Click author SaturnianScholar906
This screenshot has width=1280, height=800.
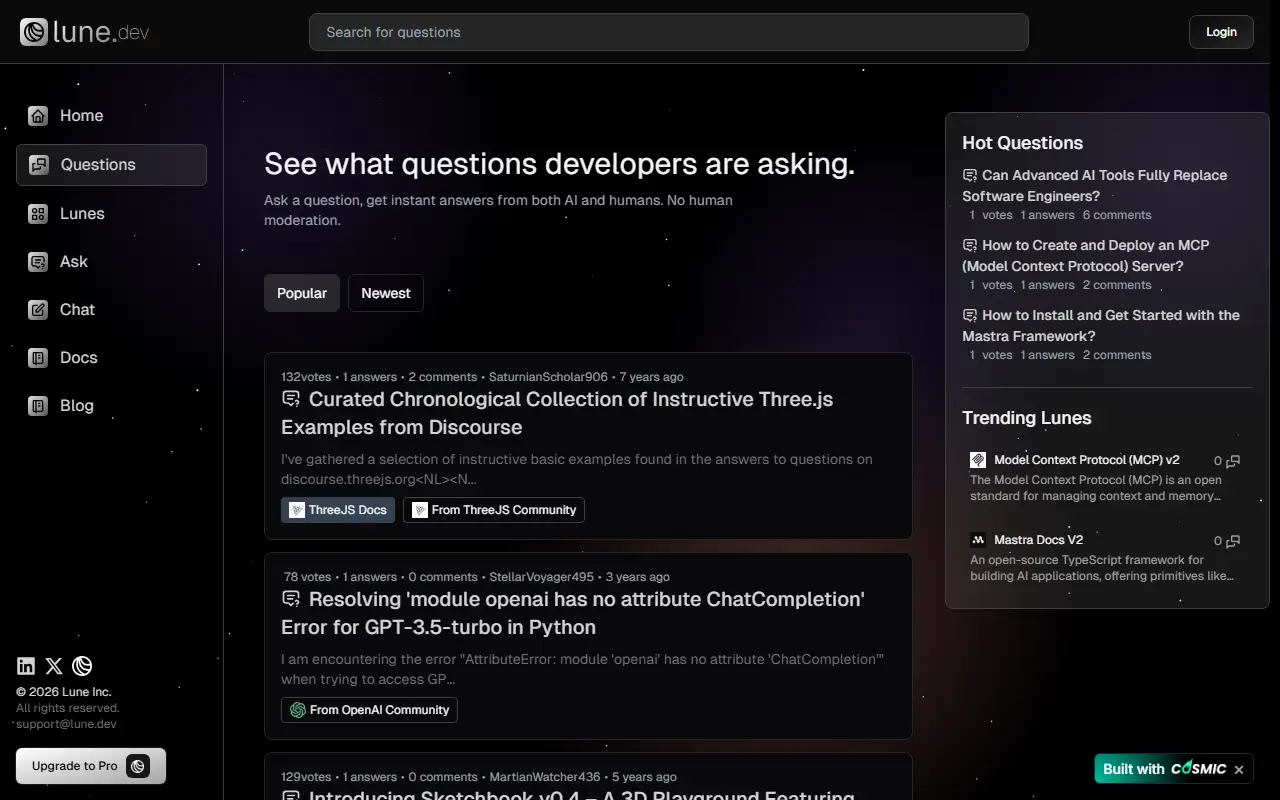[548, 377]
